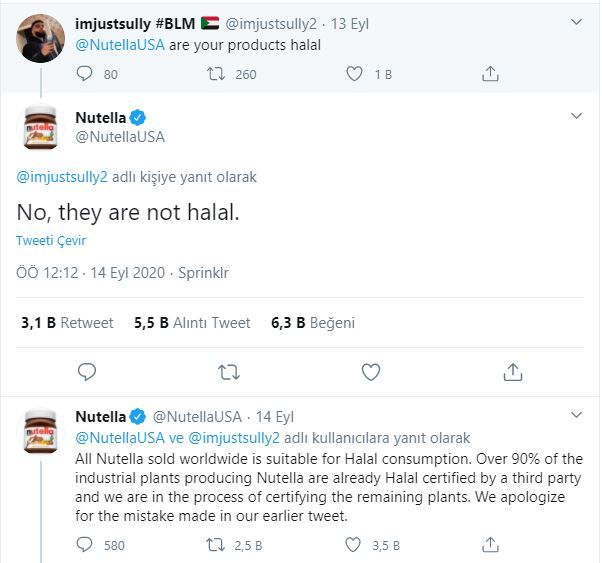View the 6,3 B Beğeni list
Viewport: 602px width, 563px height.
(312, 323)
